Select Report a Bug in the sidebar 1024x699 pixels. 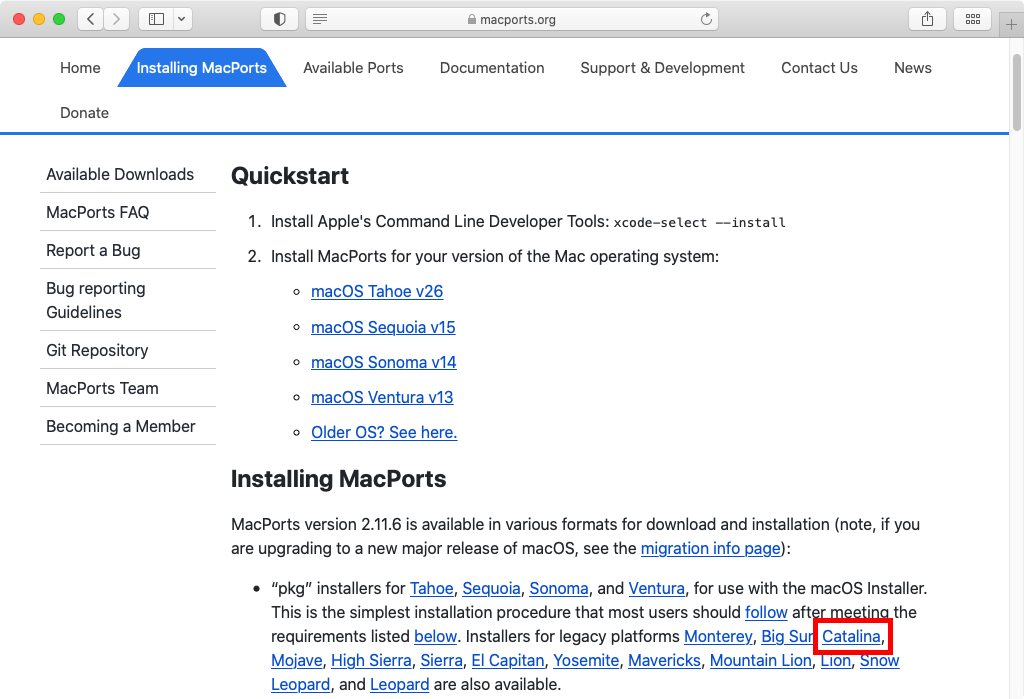(x=93, y=250)
